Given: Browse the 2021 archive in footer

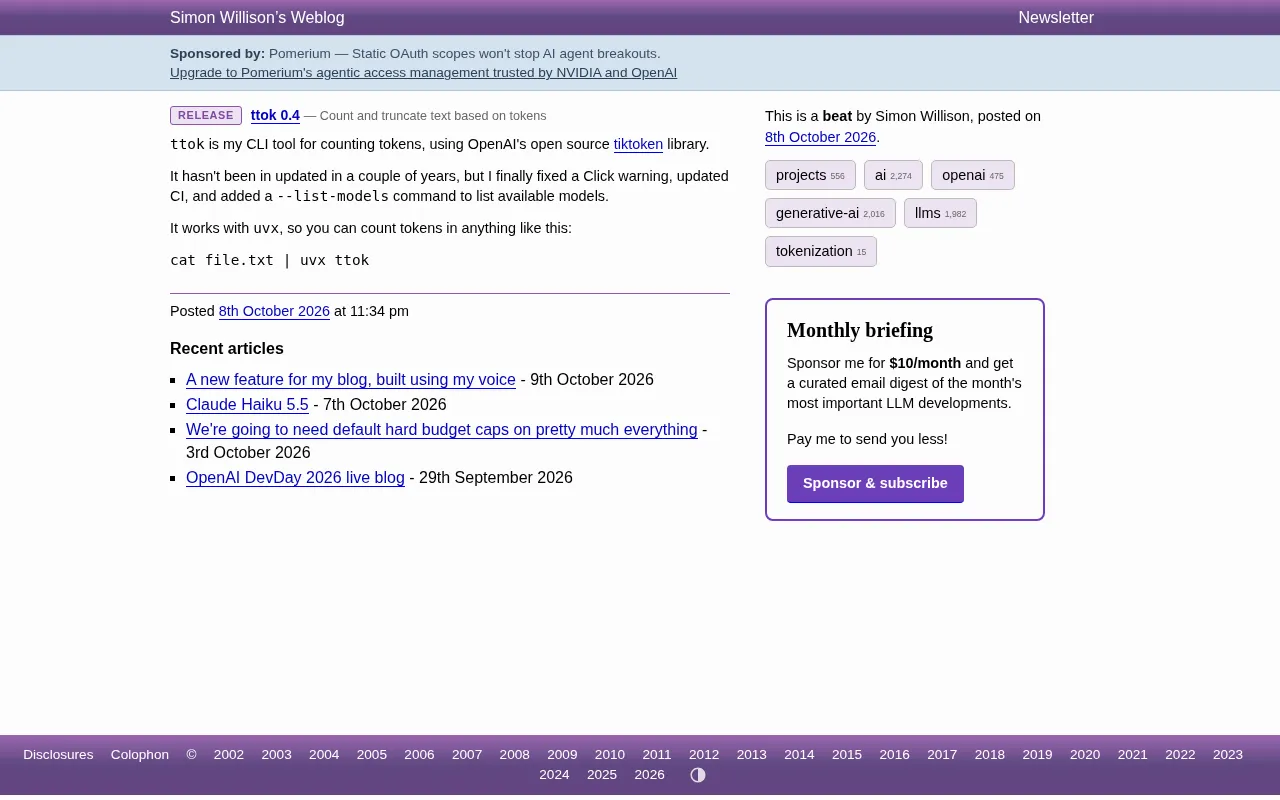Looking at the screenshot, I should 1133,755.
